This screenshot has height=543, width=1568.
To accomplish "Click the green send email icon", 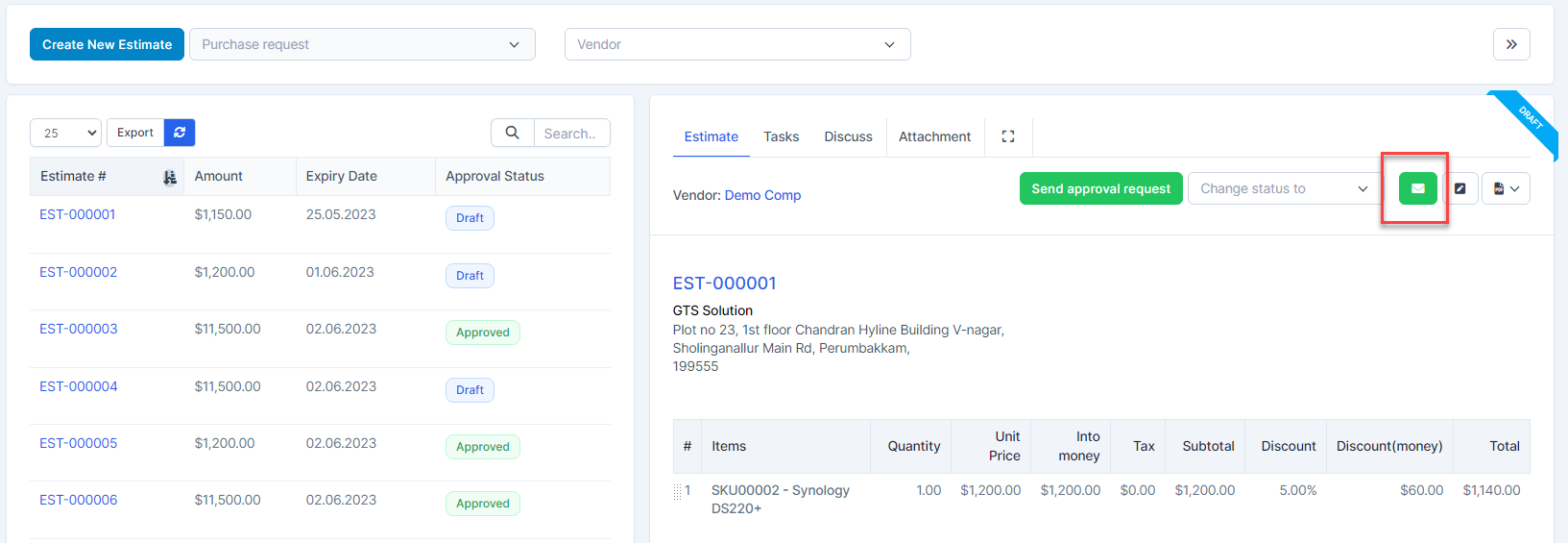I will (1417, 188).
